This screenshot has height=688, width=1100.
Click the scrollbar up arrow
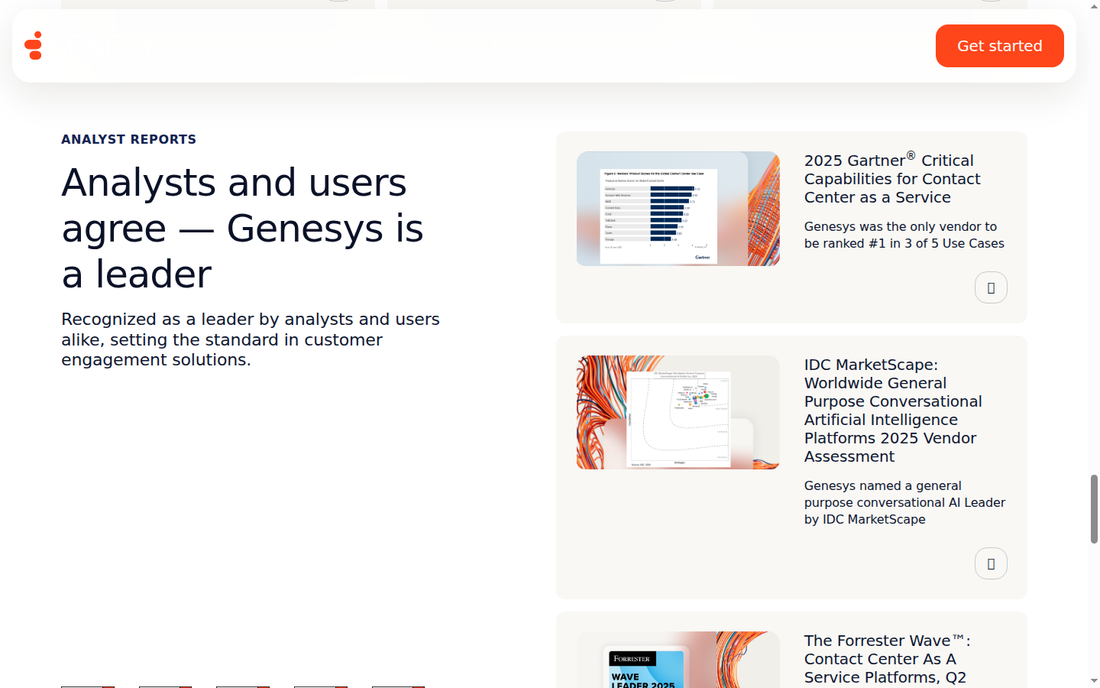point(1094,6)
